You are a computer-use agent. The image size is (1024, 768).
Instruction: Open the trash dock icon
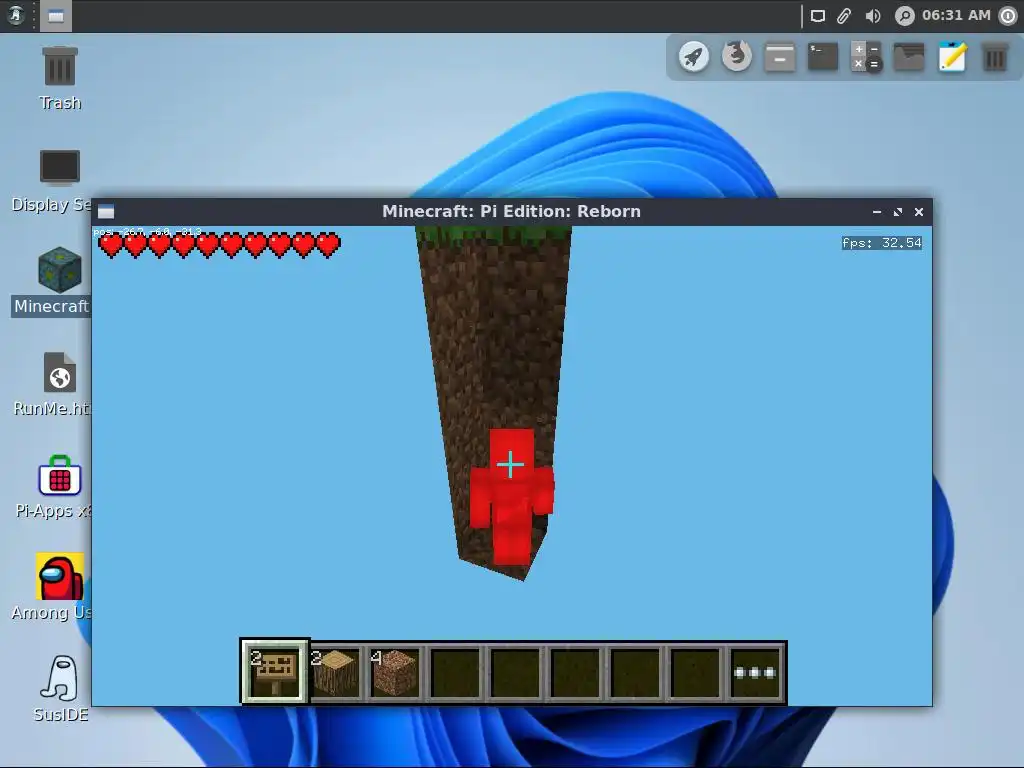[x=995, y=57]
